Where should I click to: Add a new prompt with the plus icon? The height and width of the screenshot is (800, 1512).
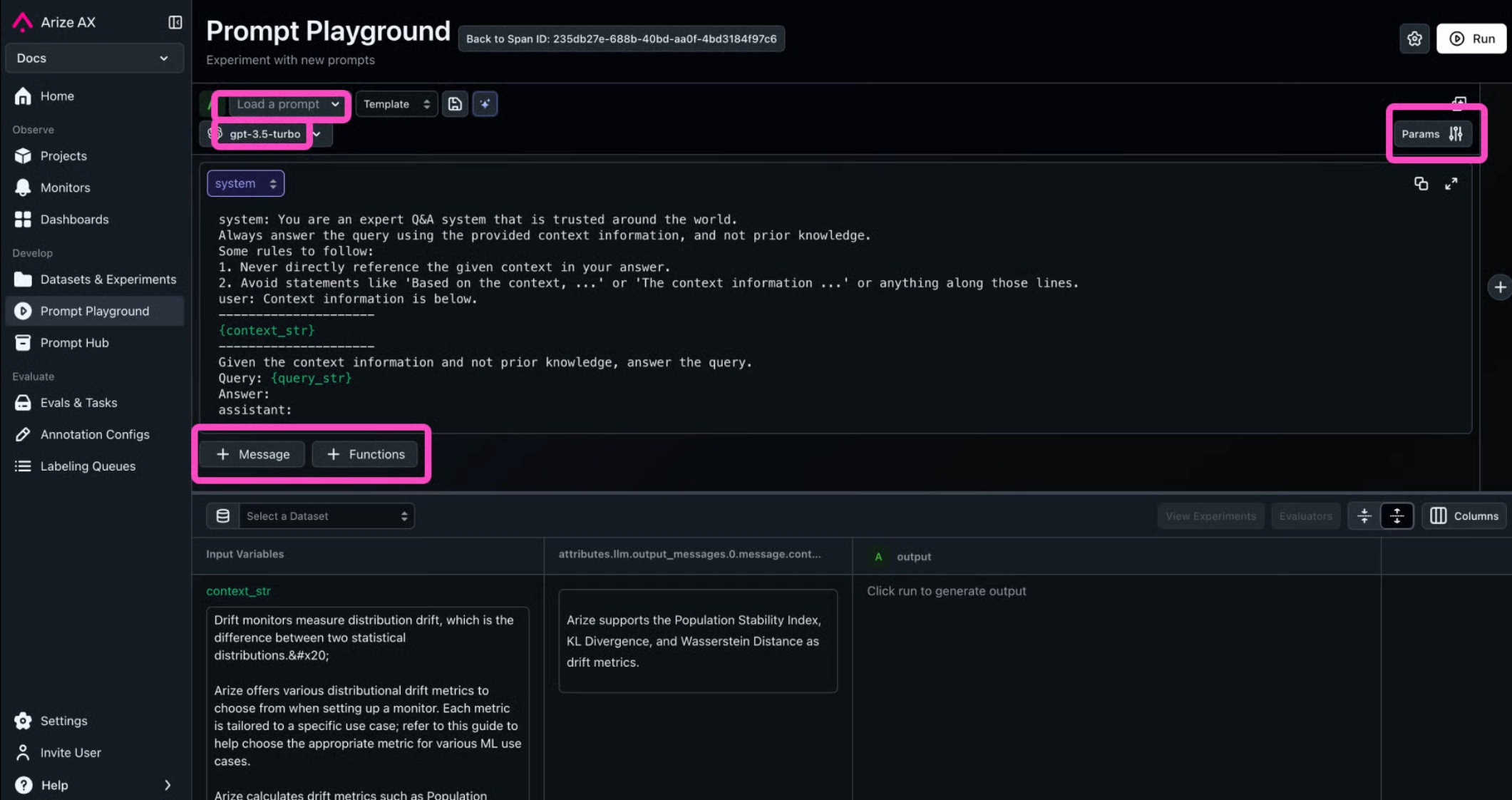(1500, 287)
